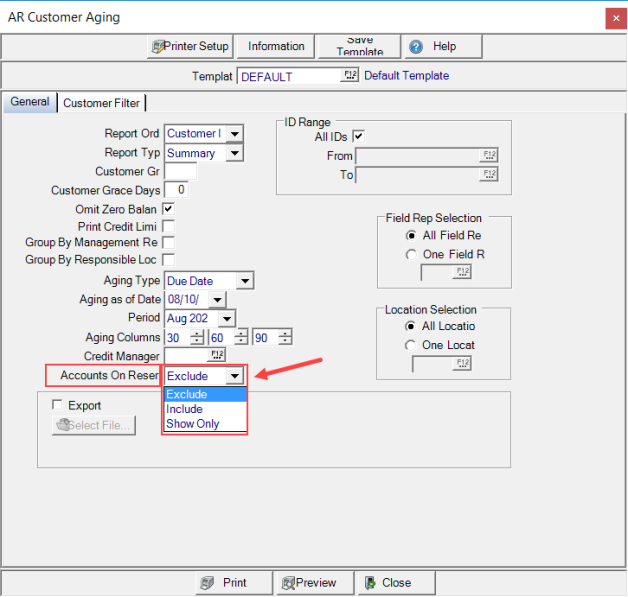Click the F12 lookup in ID Range From
Viewport: 628px width, 597px height.
[x=489, y=155]
